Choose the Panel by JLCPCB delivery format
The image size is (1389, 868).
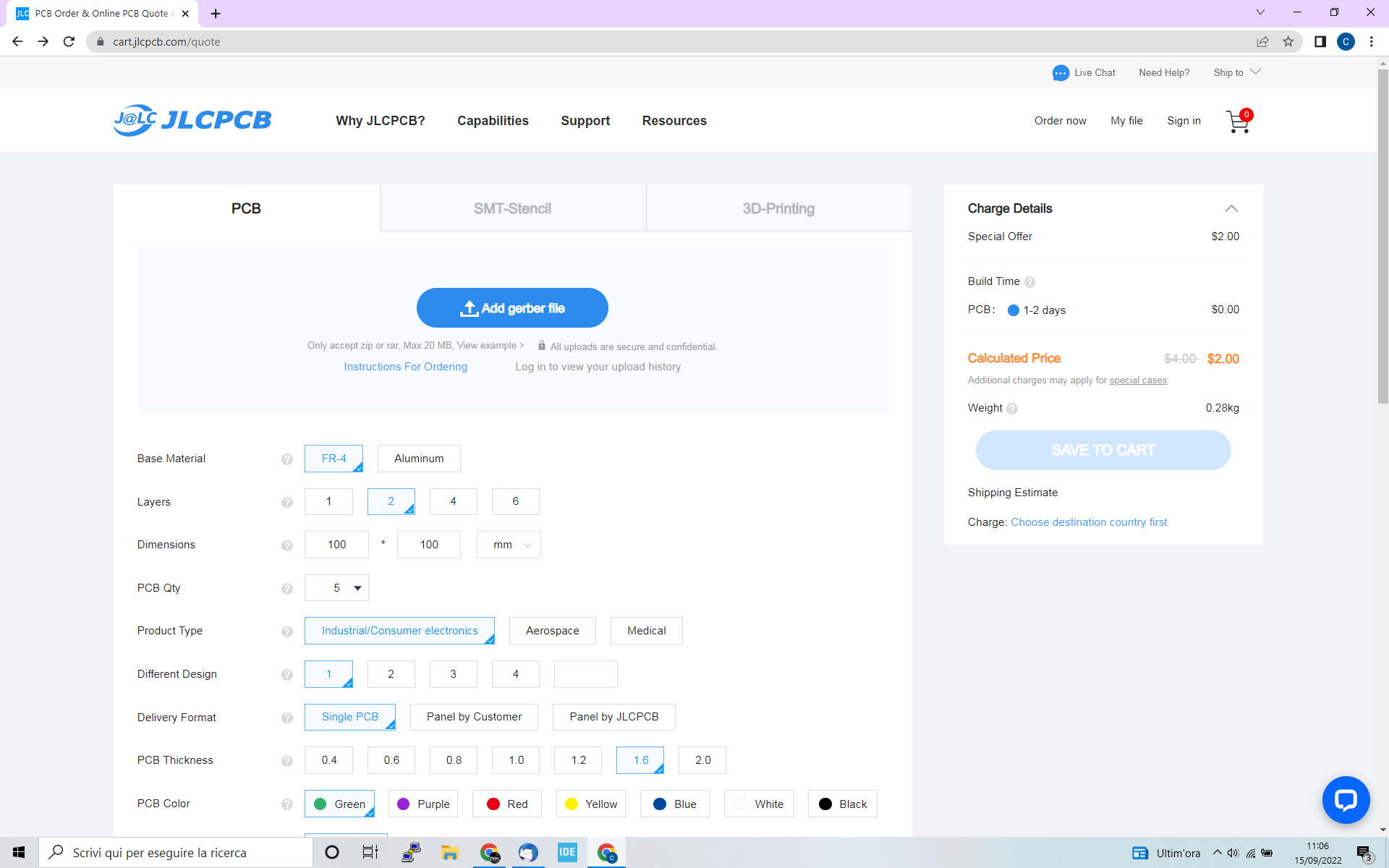coord(613,717)
